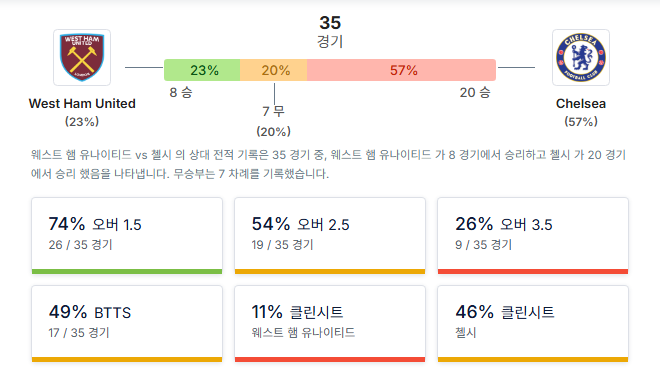The height and width of the screenshot is (370, 660).
Task: Click the 49% BTTS stat card
Action: click(127, 324)
